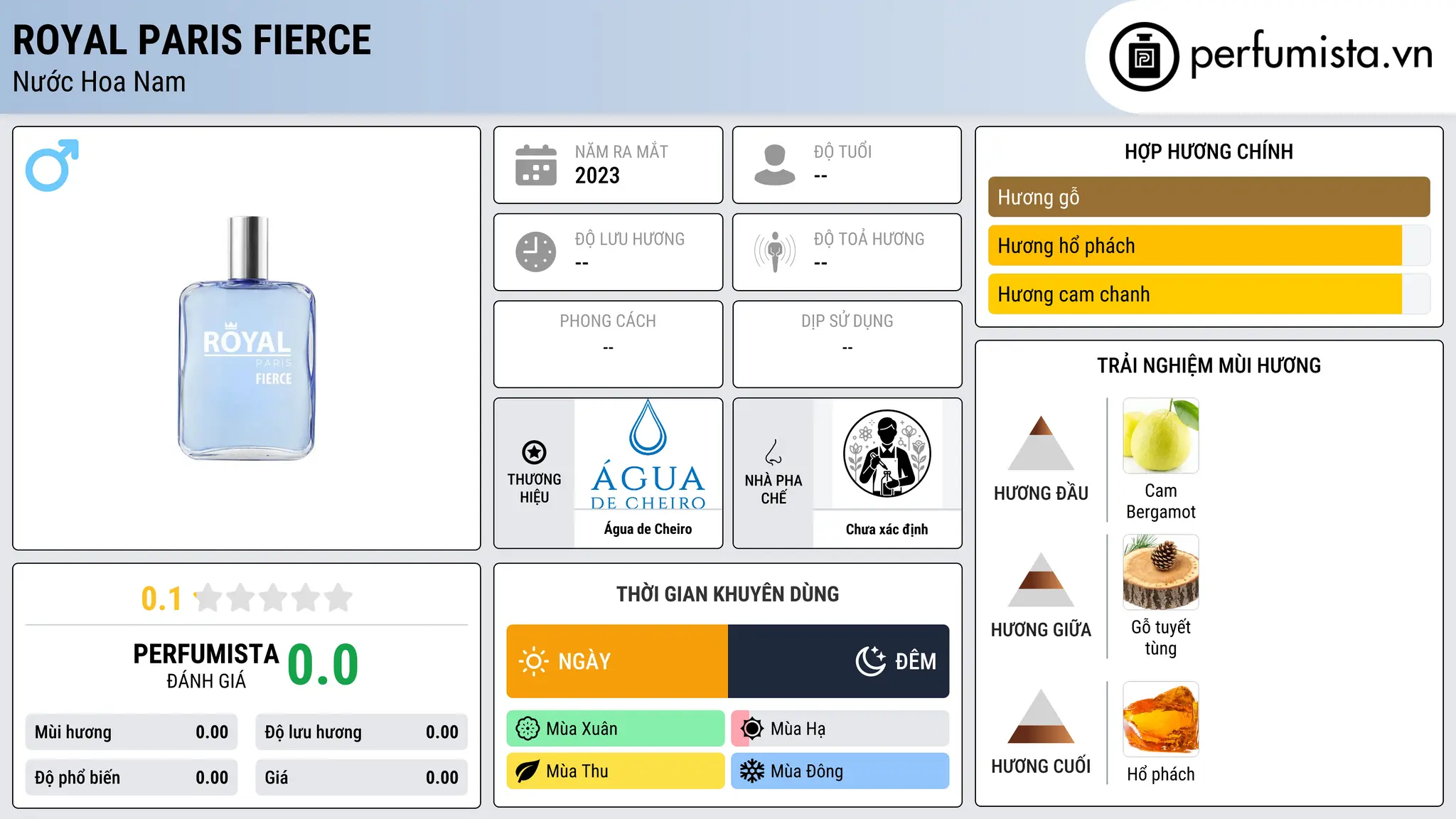Click the snowflake icon for Mùa Đông
Screen dimensions: 1456x819
pos(751,771)
